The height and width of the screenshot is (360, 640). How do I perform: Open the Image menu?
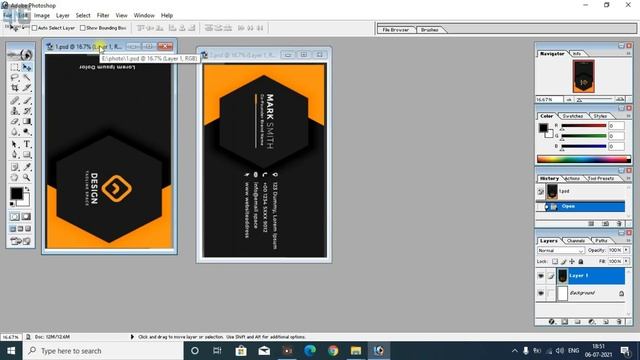pos(42,16)
